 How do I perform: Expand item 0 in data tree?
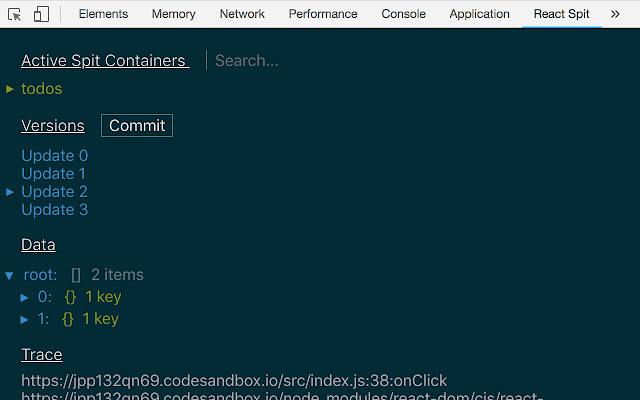pos(25,297)
